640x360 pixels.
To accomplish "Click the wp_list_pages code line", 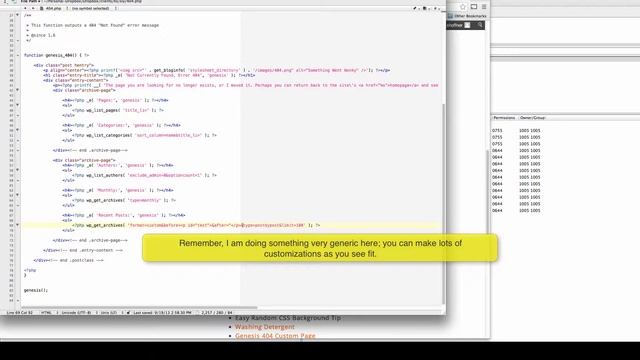I will pos(118,110).
